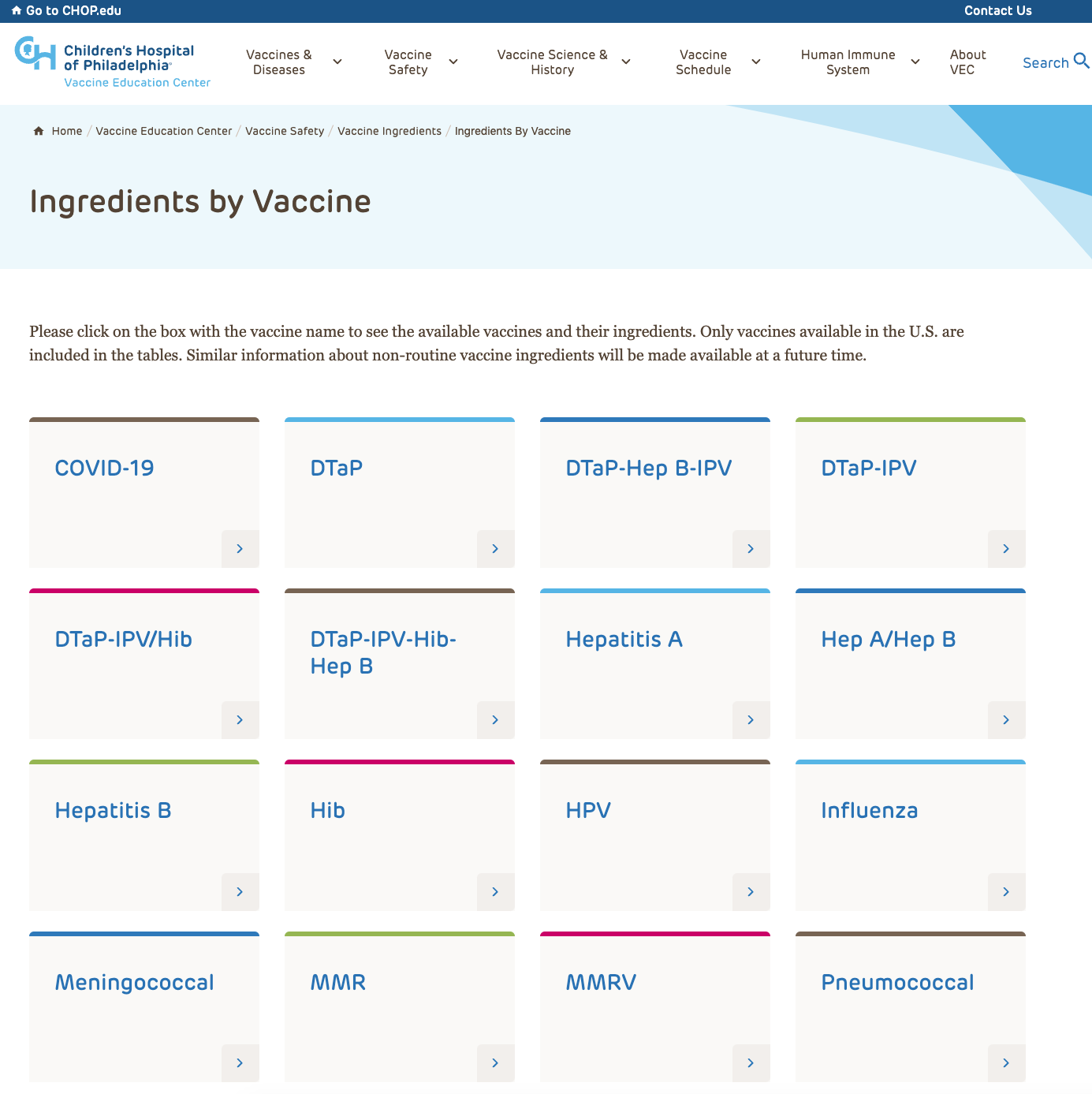Open the MMRV title link
Viewport: 1092px width, 1094px height.
601,982
